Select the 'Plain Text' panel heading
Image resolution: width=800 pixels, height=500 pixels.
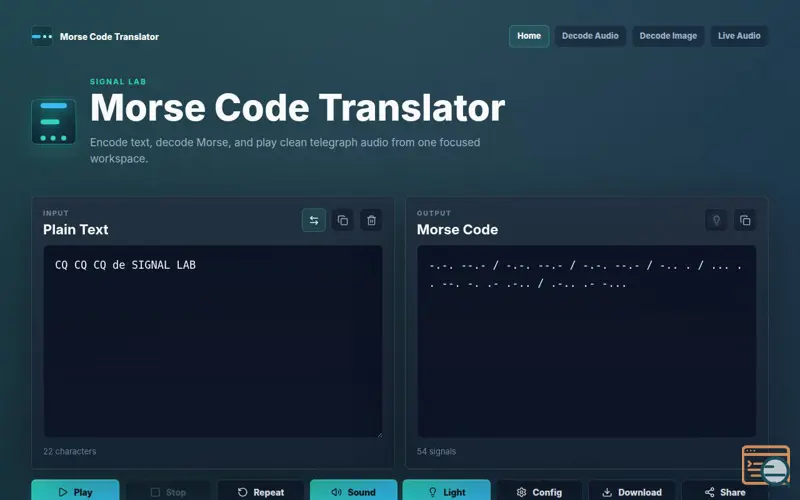tap(76, 230)
